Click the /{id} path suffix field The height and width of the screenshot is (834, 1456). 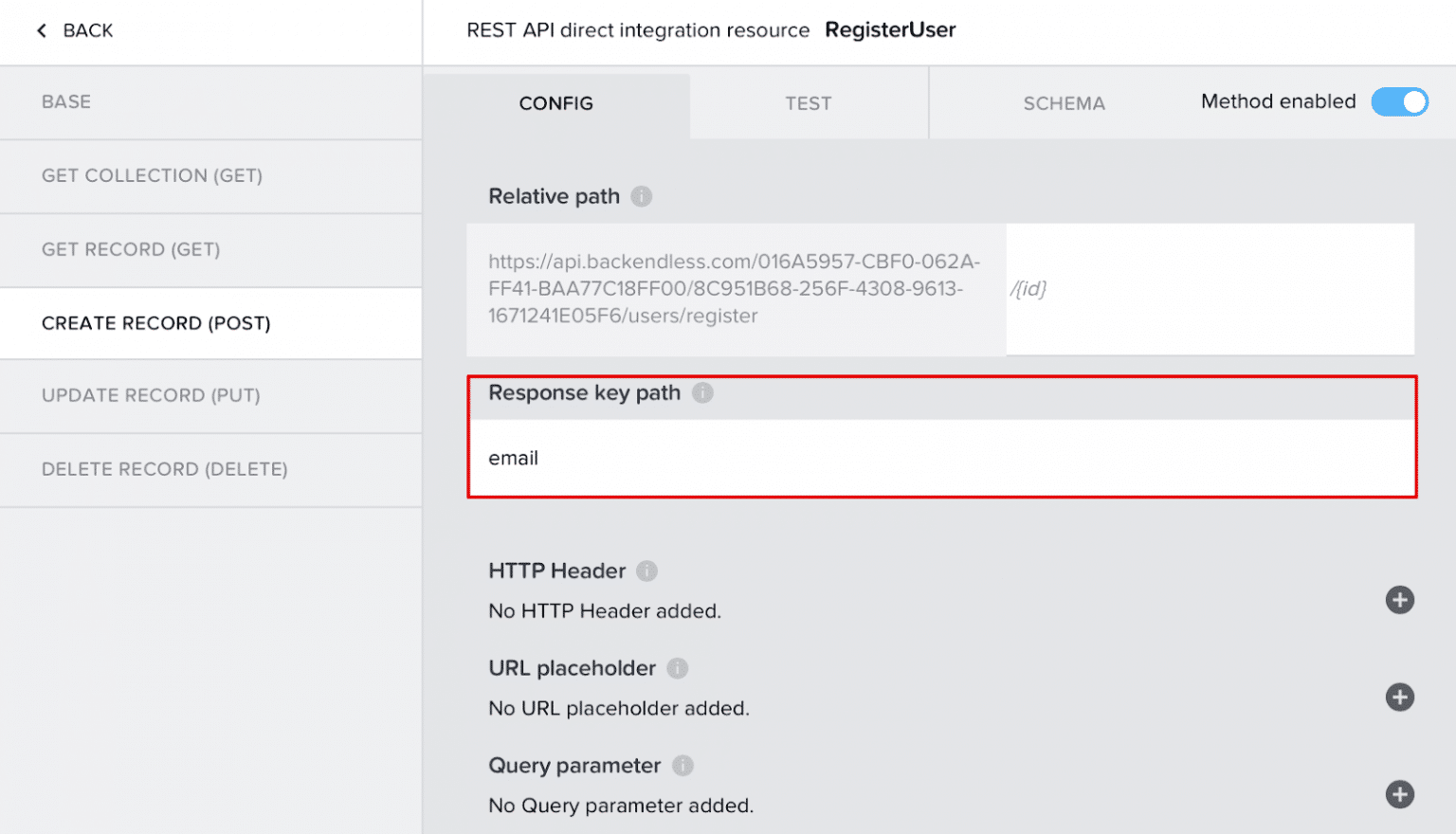coord(1210,289)
